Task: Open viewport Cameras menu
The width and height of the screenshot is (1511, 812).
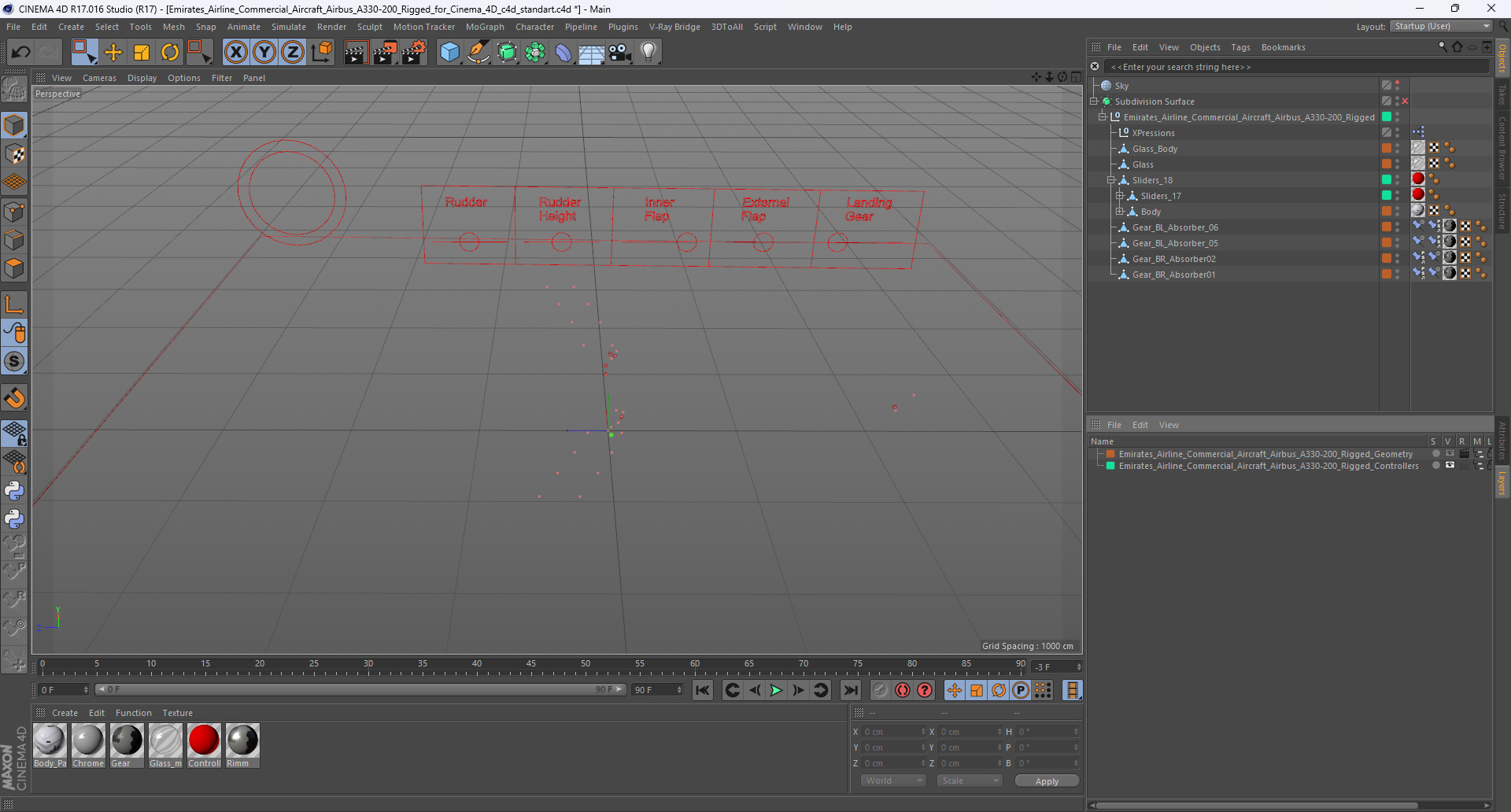Action: [99, 78]
